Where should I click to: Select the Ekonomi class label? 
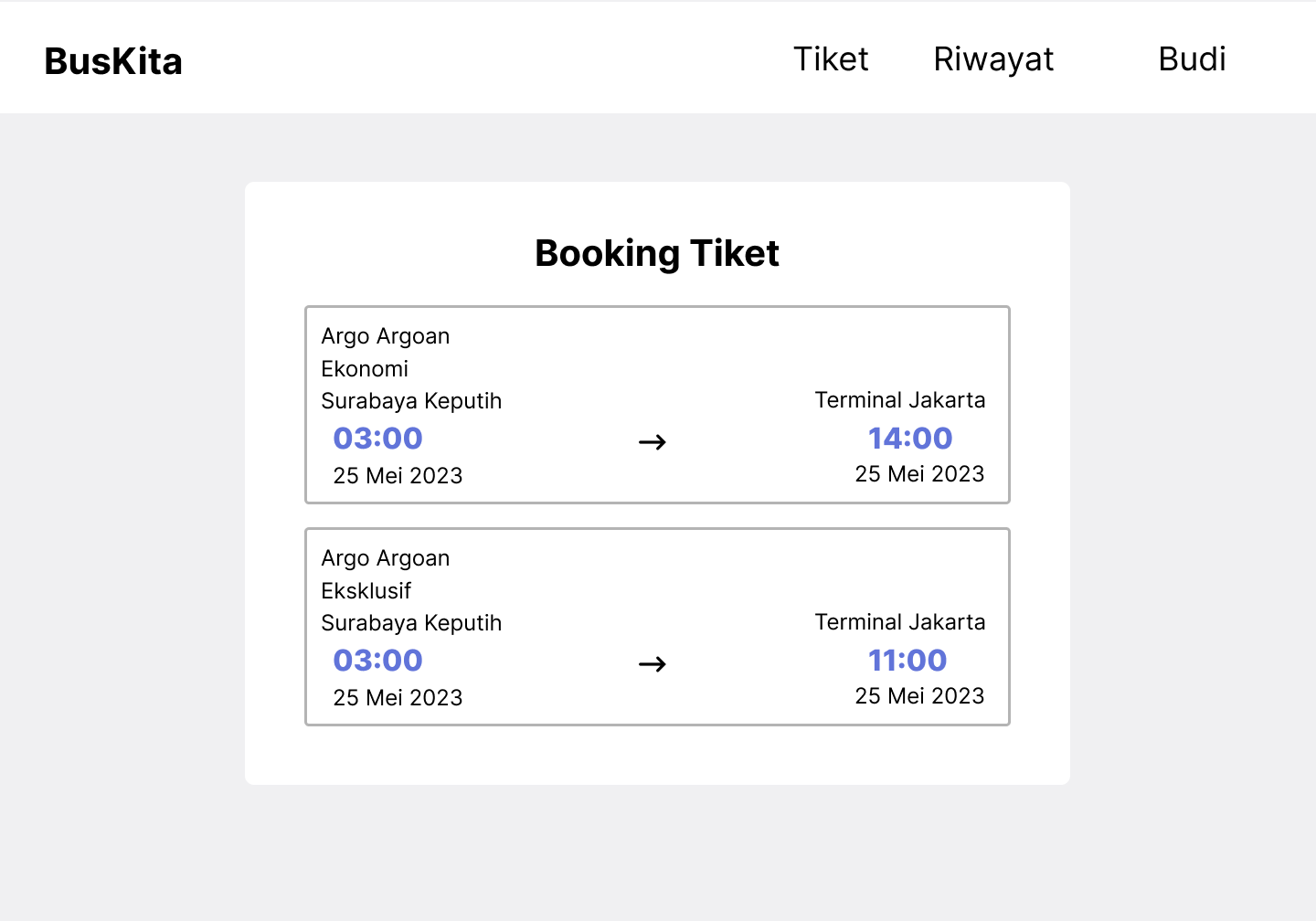pyautogui.click(x=365, y=369)
